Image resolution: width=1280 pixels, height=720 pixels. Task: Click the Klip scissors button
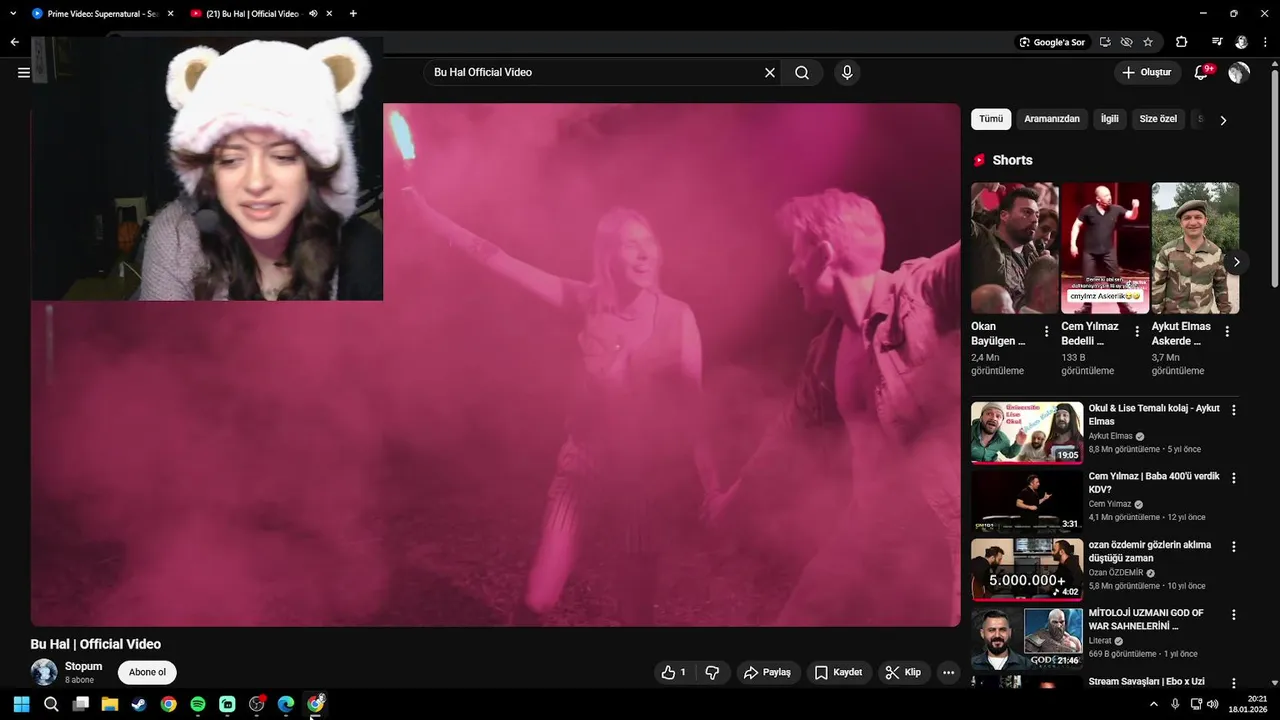pos(903,673)
